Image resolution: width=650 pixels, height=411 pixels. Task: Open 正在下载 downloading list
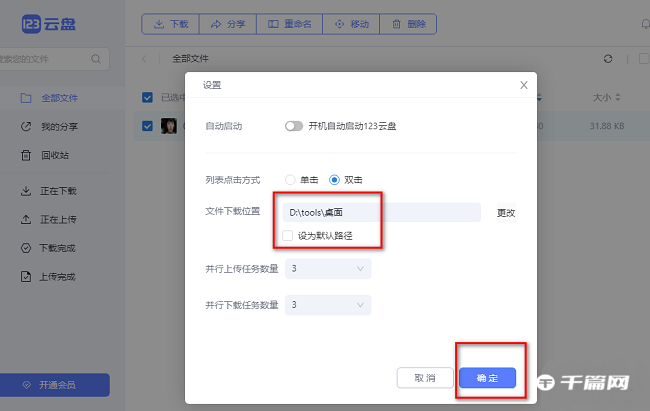(58, 190)
